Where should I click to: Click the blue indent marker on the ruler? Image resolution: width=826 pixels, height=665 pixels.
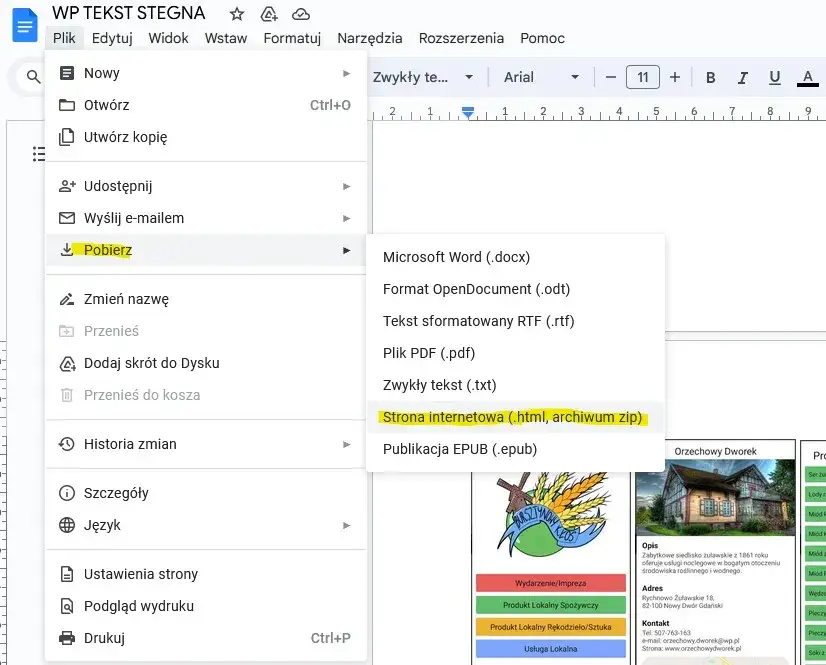pos(469,113)
